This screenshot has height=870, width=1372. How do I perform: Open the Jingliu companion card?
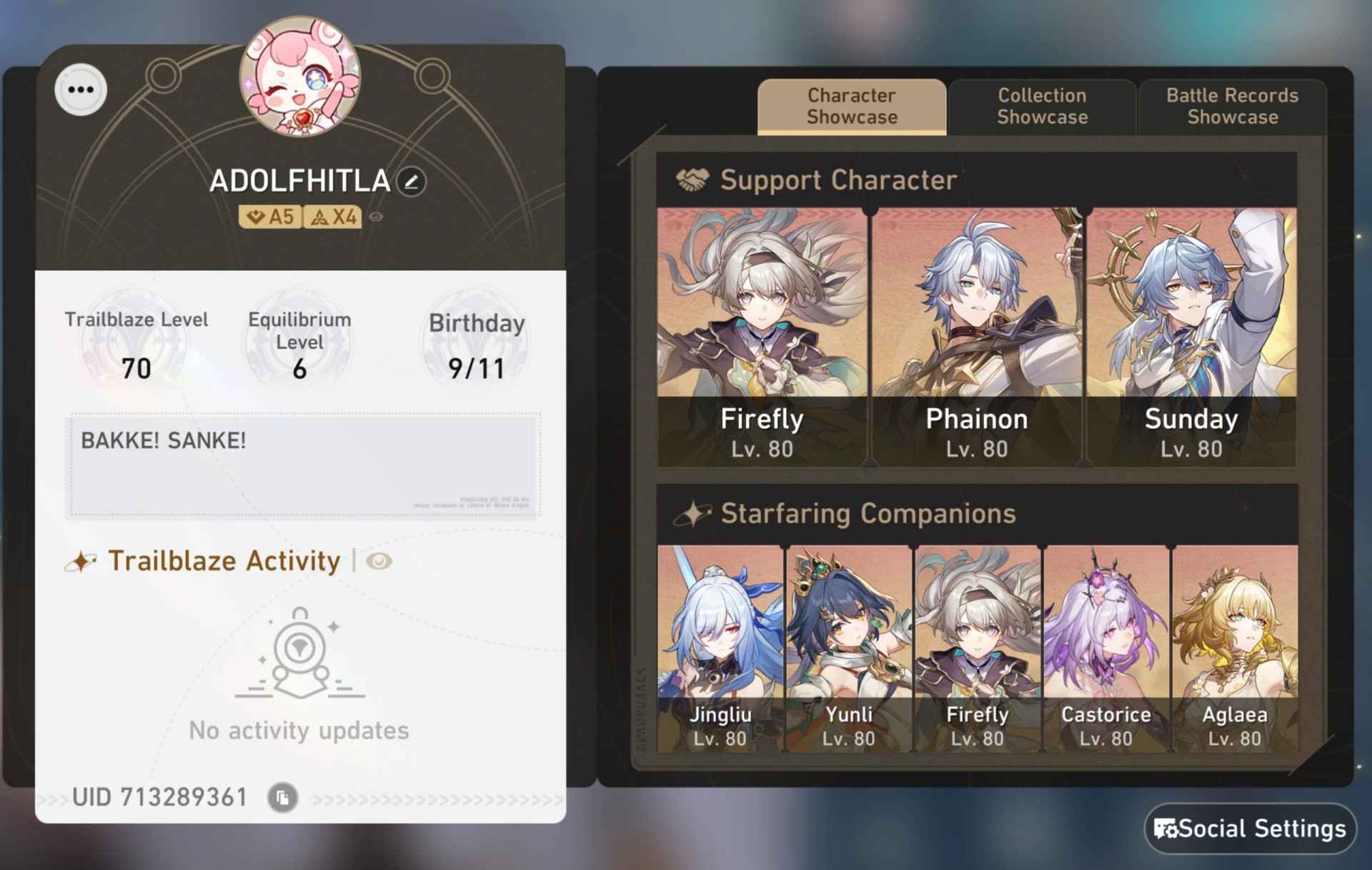[720, 648]
